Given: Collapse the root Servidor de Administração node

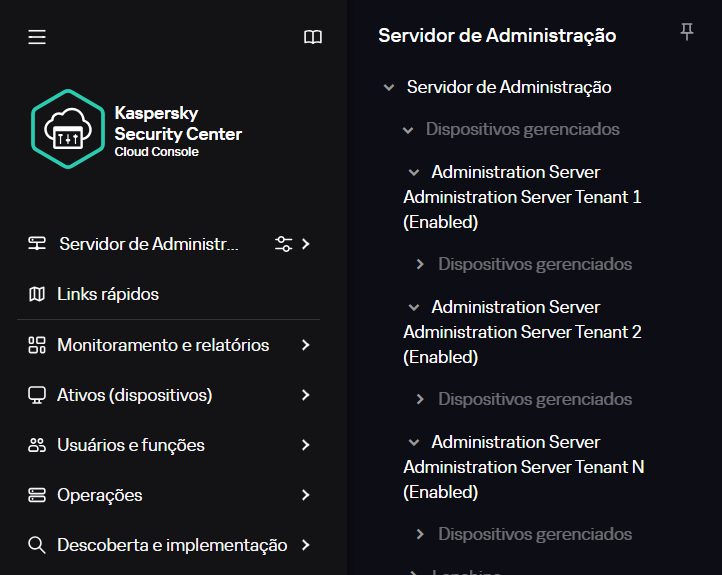Looking at the screenshot, I should coord(389,88).
